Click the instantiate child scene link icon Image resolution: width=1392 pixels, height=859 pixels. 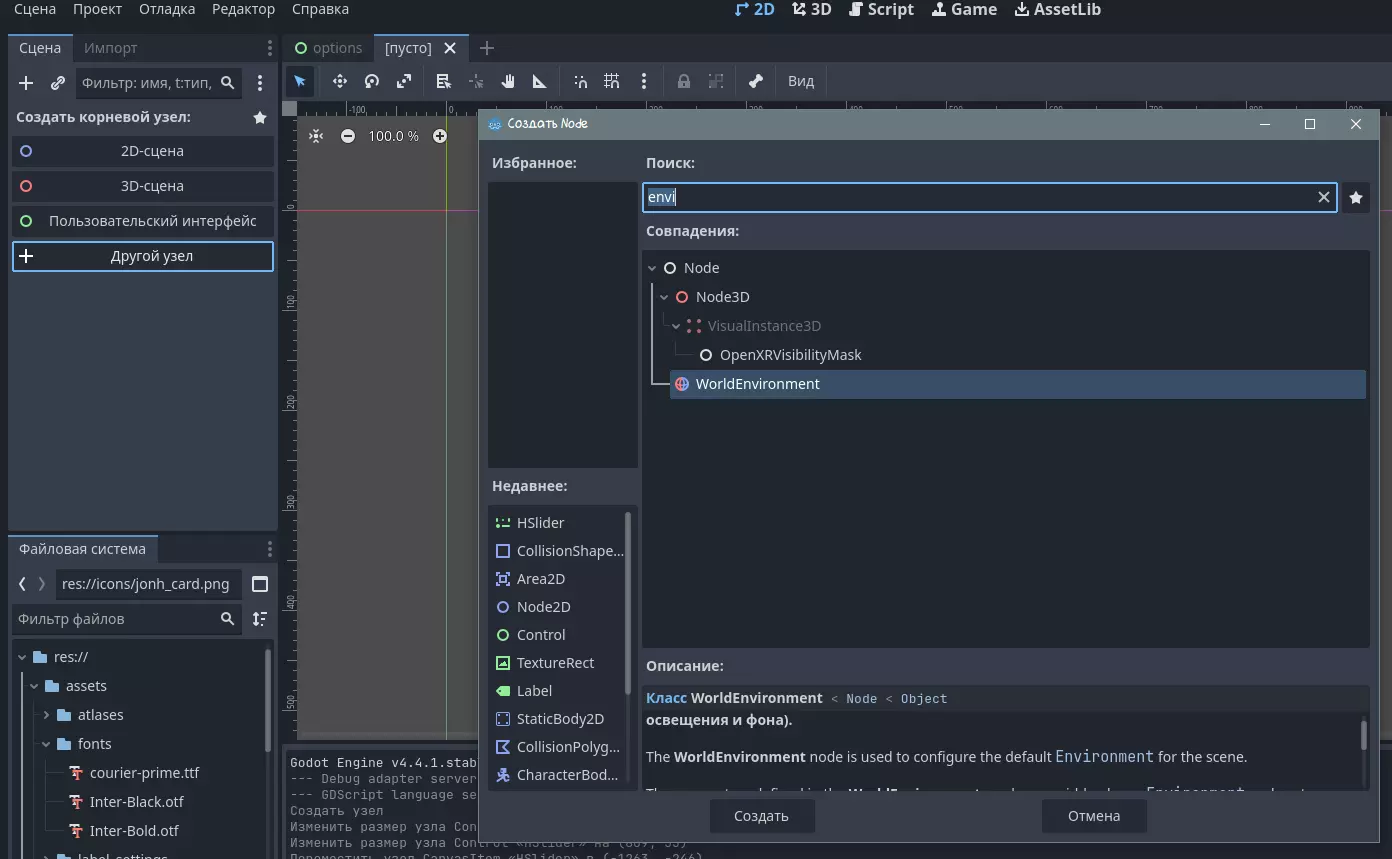[x=58, y=83]
